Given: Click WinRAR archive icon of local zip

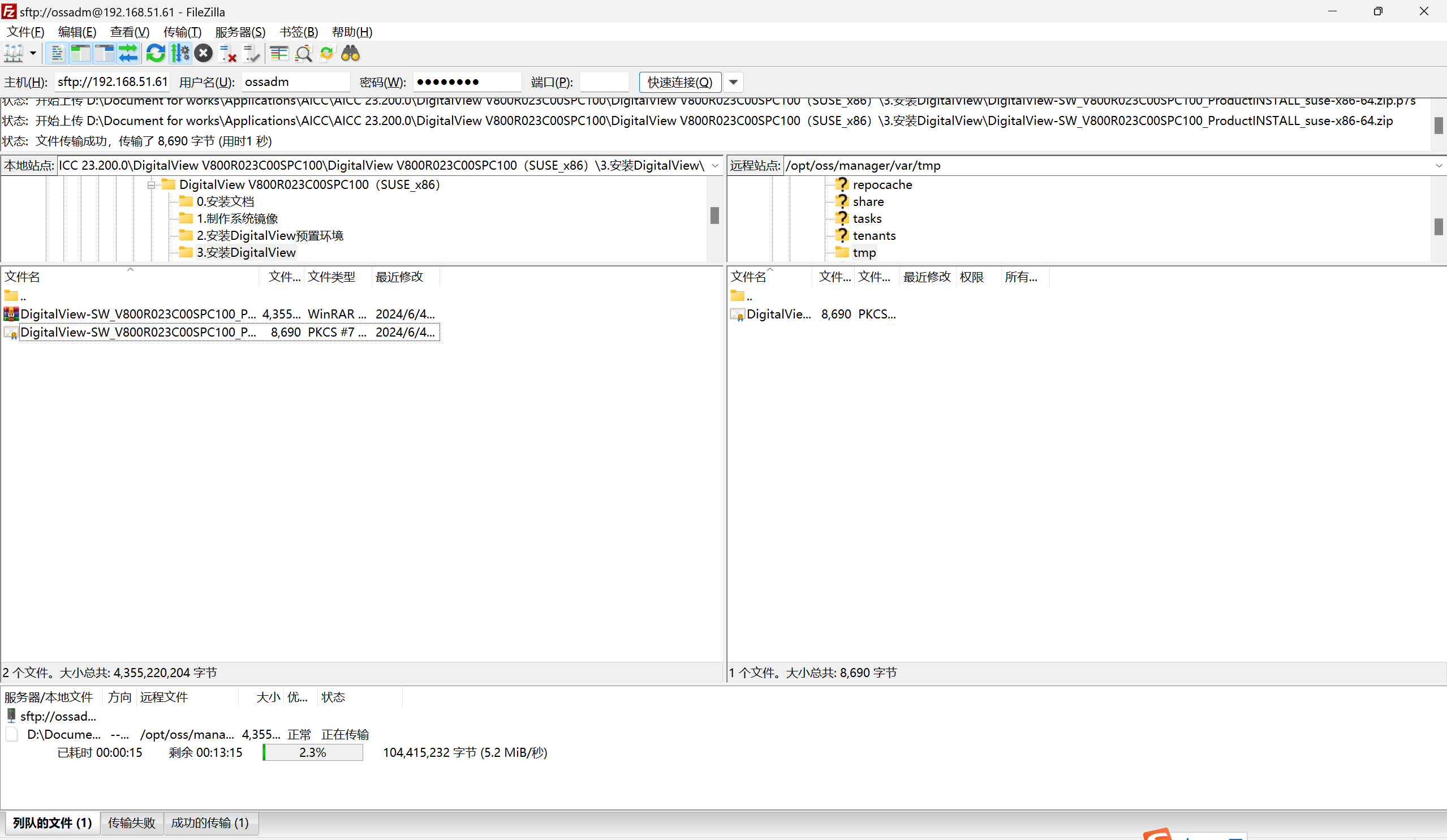Looking at the screenshot, I should coord(11,314).
